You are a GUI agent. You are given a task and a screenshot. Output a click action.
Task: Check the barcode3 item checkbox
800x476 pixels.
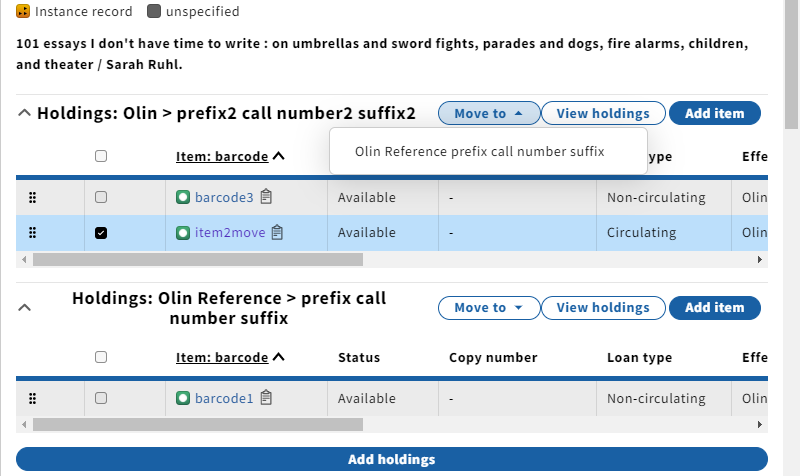[x=101, y=197]
